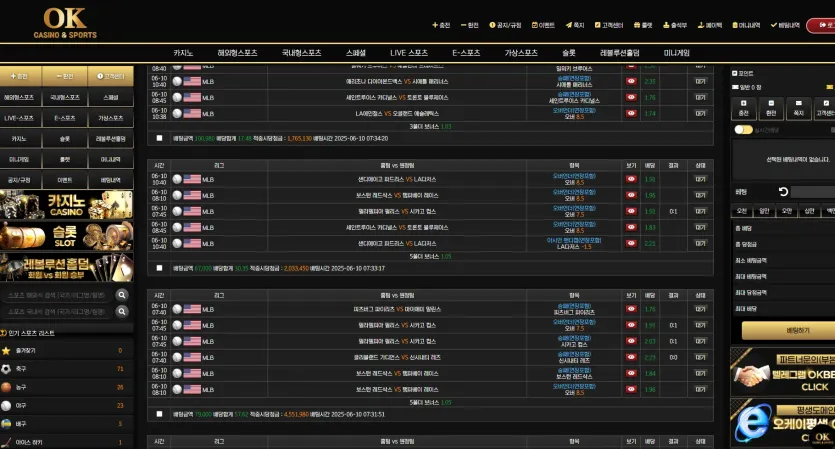Image resolution: width=835 pixels, height=449 pixels.
Task: Click the reset arrow icon next to 배팅 amount
Action: click(x=783, y=192)
